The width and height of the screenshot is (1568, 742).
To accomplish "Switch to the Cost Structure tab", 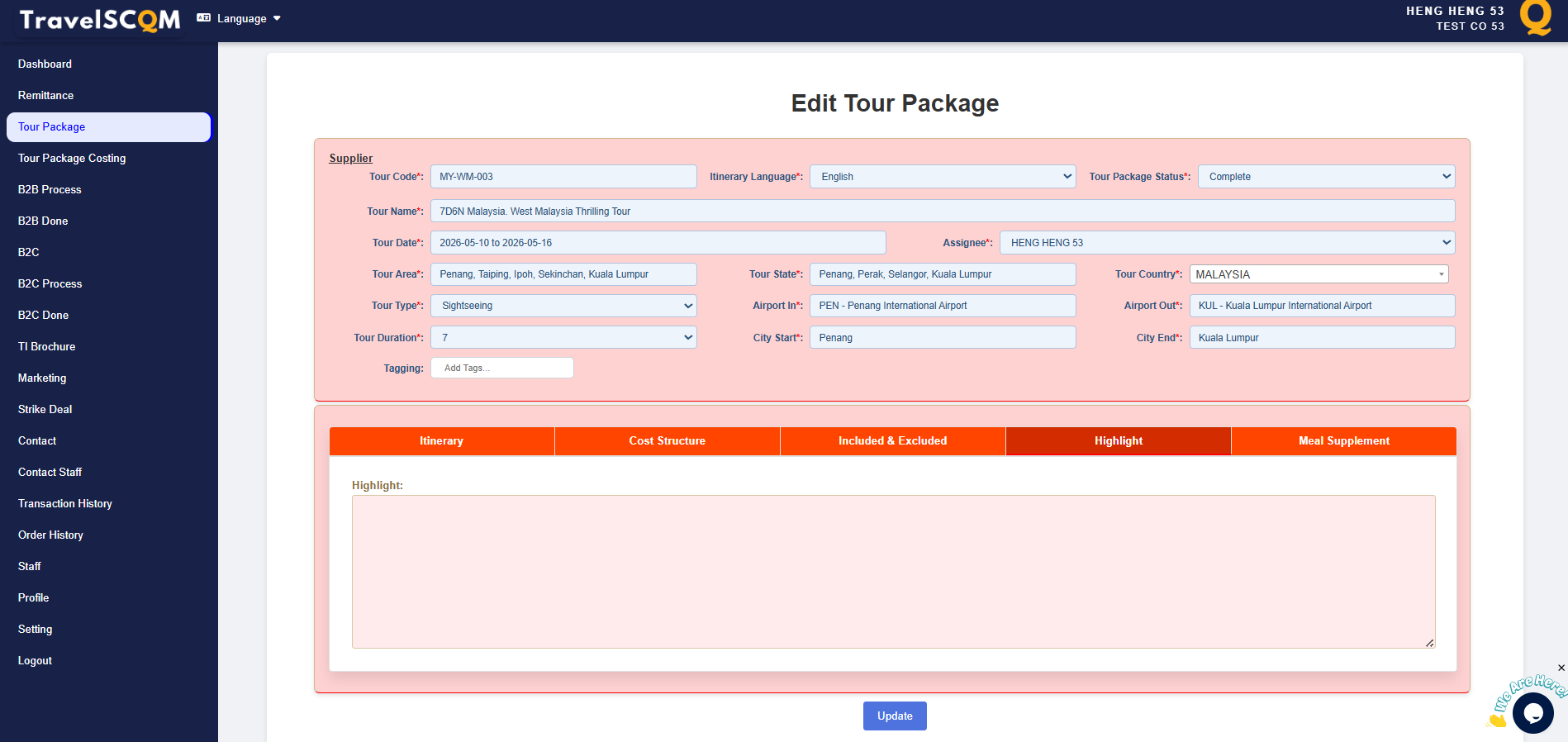I will click(x=667, y=441).
